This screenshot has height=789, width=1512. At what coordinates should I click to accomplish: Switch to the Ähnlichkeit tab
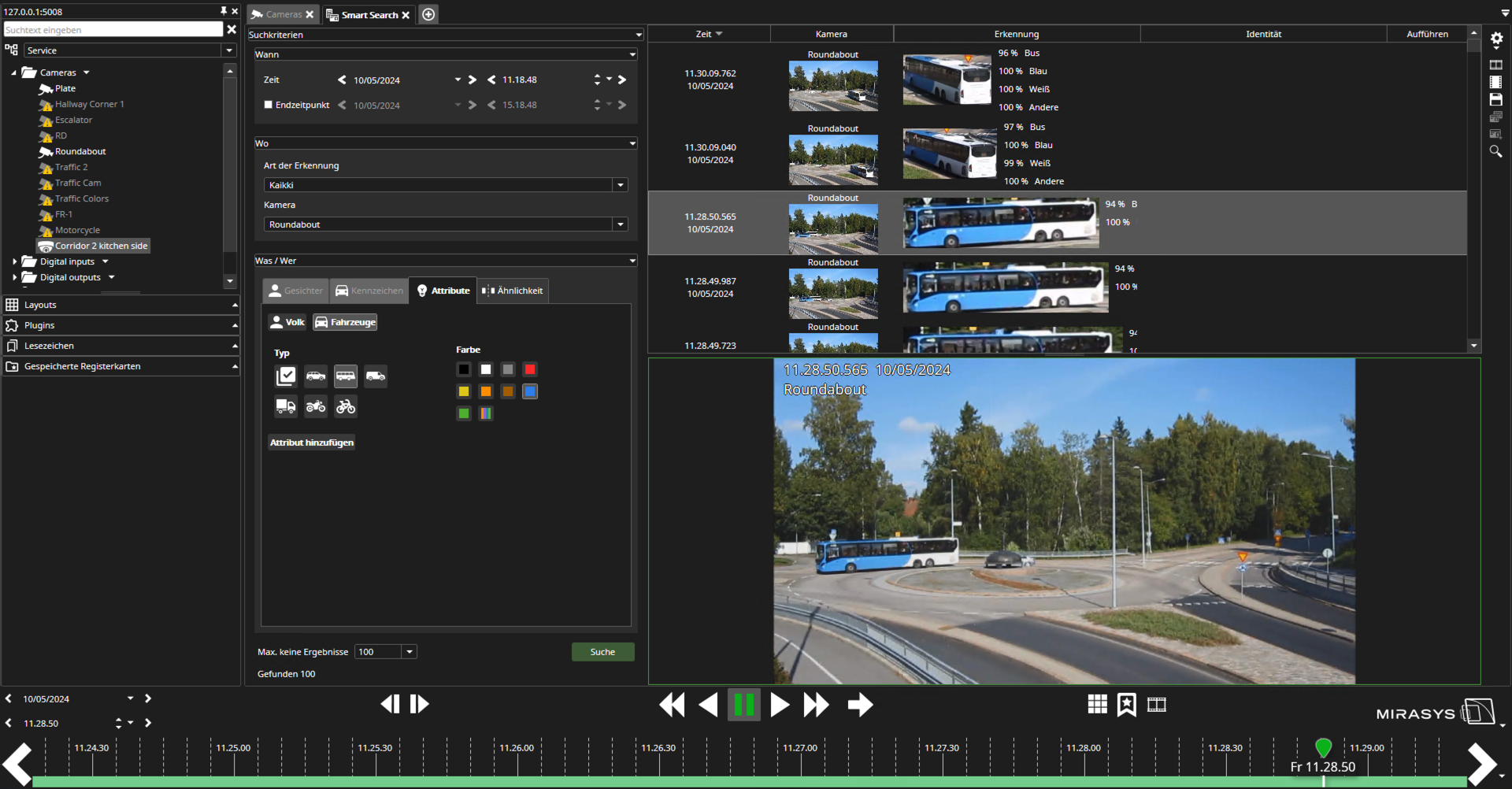click(513, 291)
